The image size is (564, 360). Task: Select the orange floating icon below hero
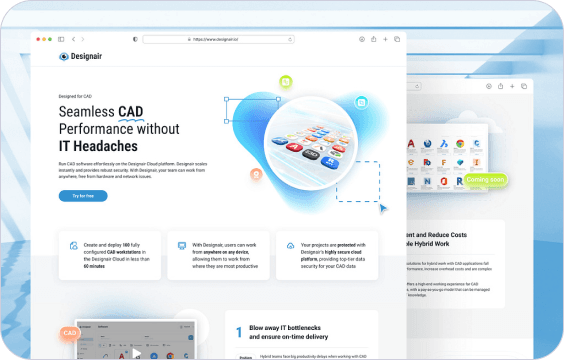coord(256,174)
